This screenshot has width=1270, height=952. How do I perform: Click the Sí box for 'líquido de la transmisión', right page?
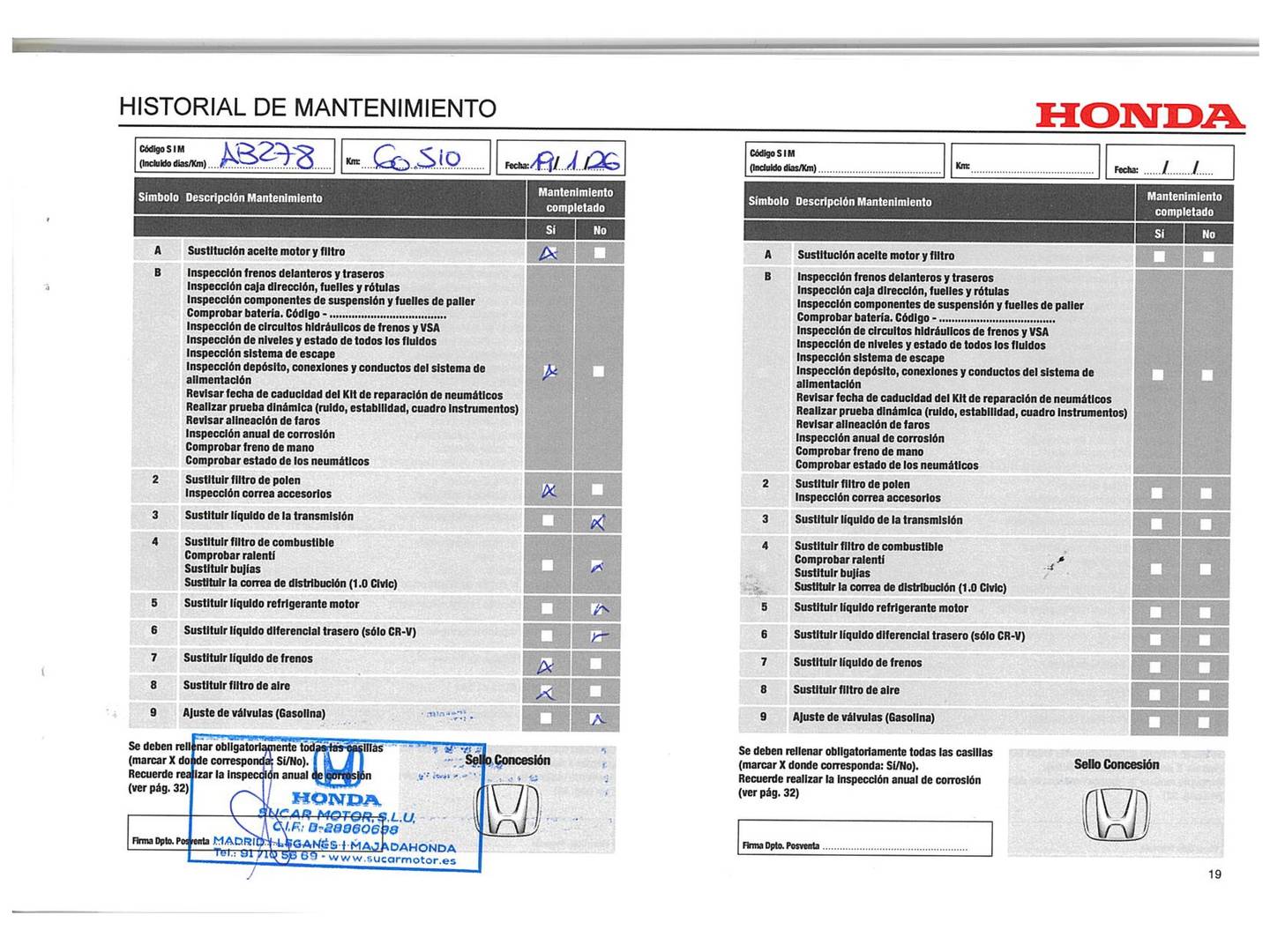coord(1157,524)
